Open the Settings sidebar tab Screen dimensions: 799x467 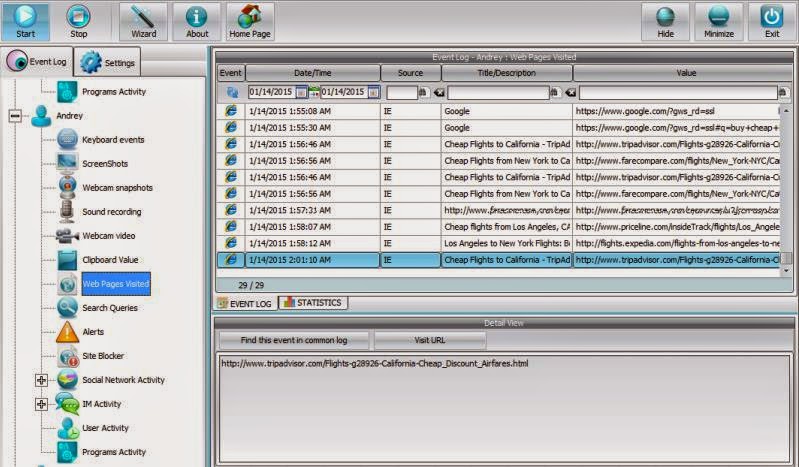click(108, 62)
